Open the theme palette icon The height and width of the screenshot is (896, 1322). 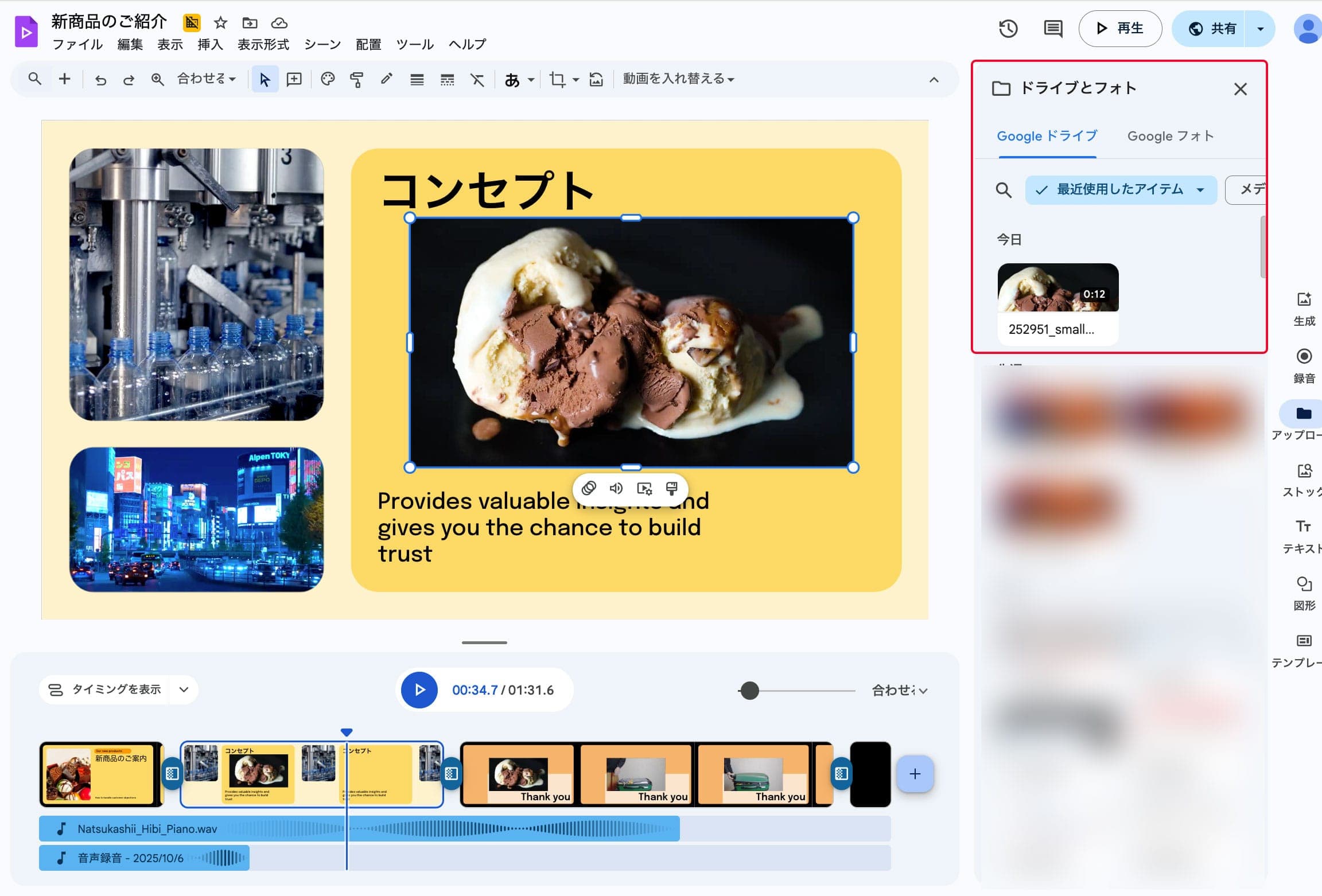click(328, 79)
